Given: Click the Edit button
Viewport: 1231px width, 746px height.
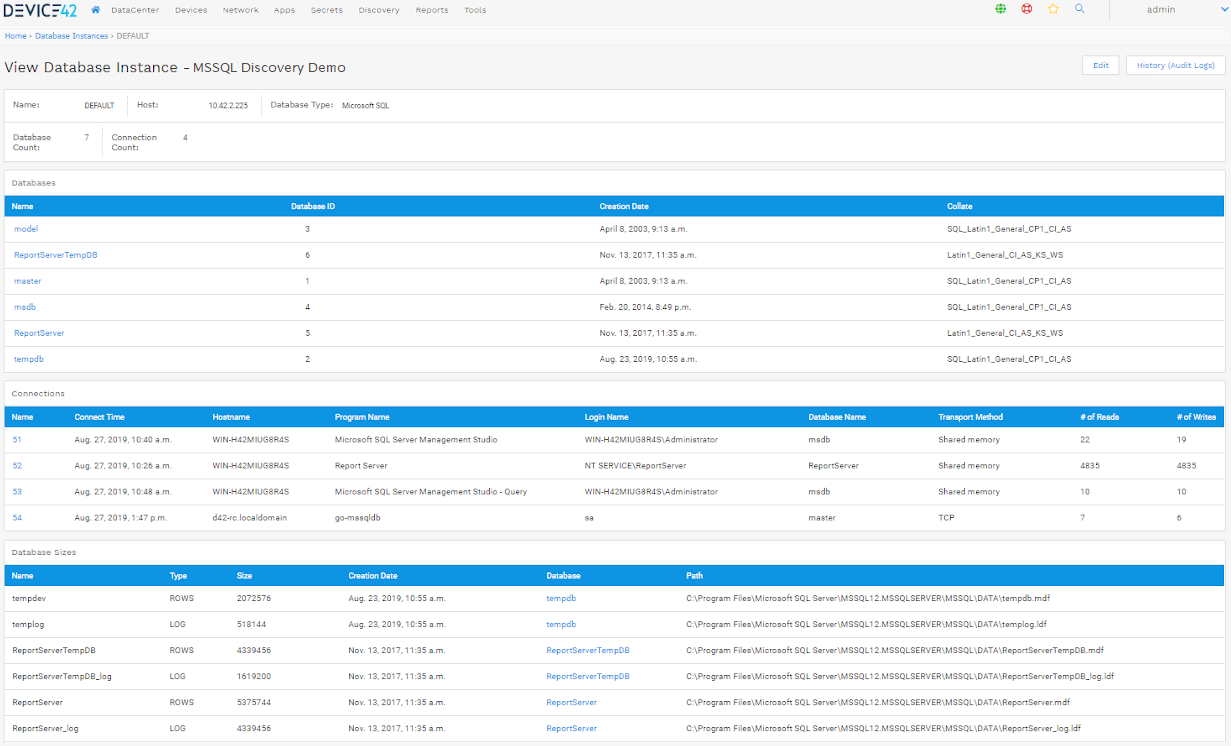Looking at the screenshot, I should click(x=1100, y=65).
